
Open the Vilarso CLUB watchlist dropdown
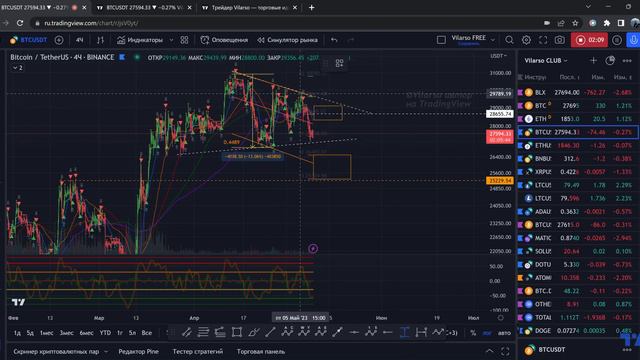546,60
